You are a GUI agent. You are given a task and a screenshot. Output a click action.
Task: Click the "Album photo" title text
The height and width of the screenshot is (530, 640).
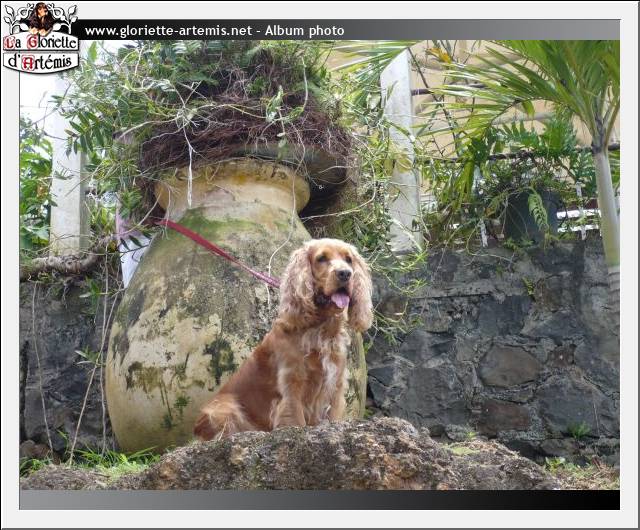(304, 31)
